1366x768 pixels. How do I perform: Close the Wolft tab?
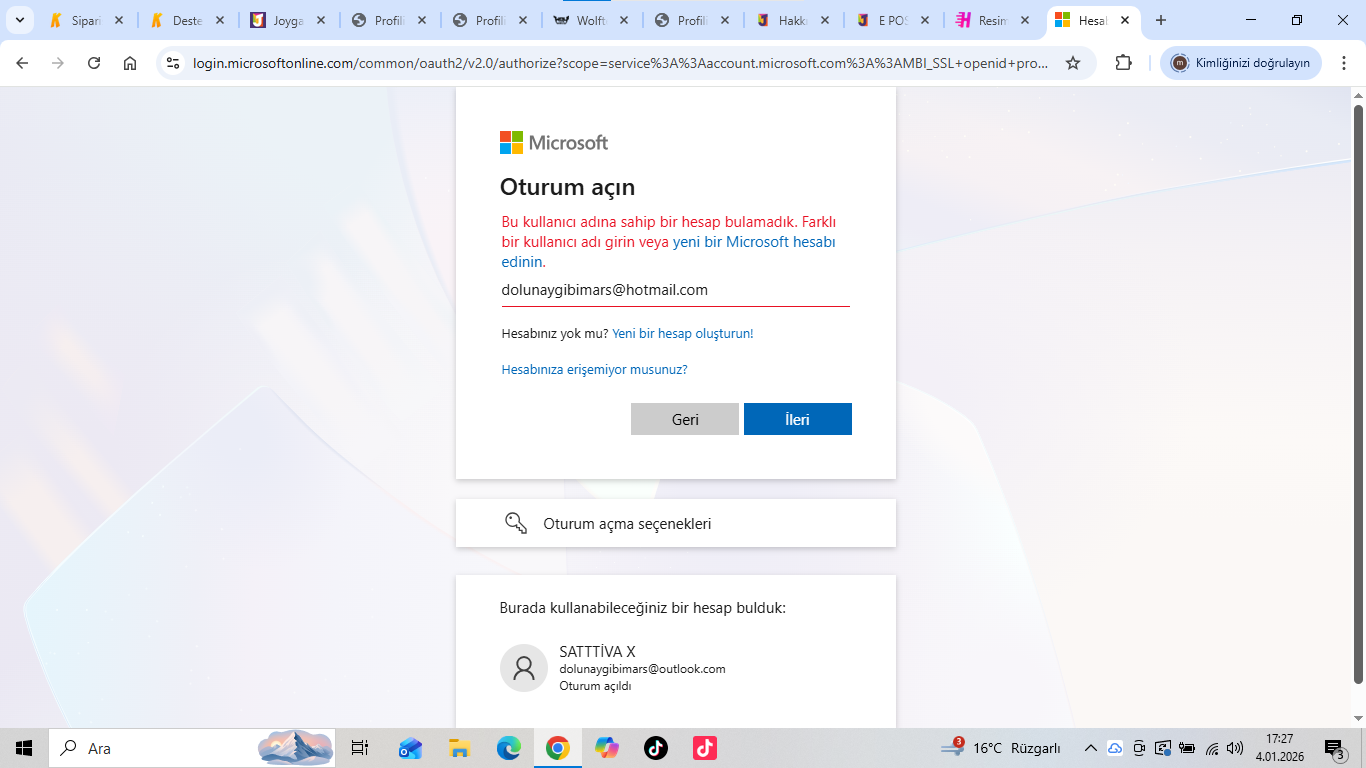624,20
